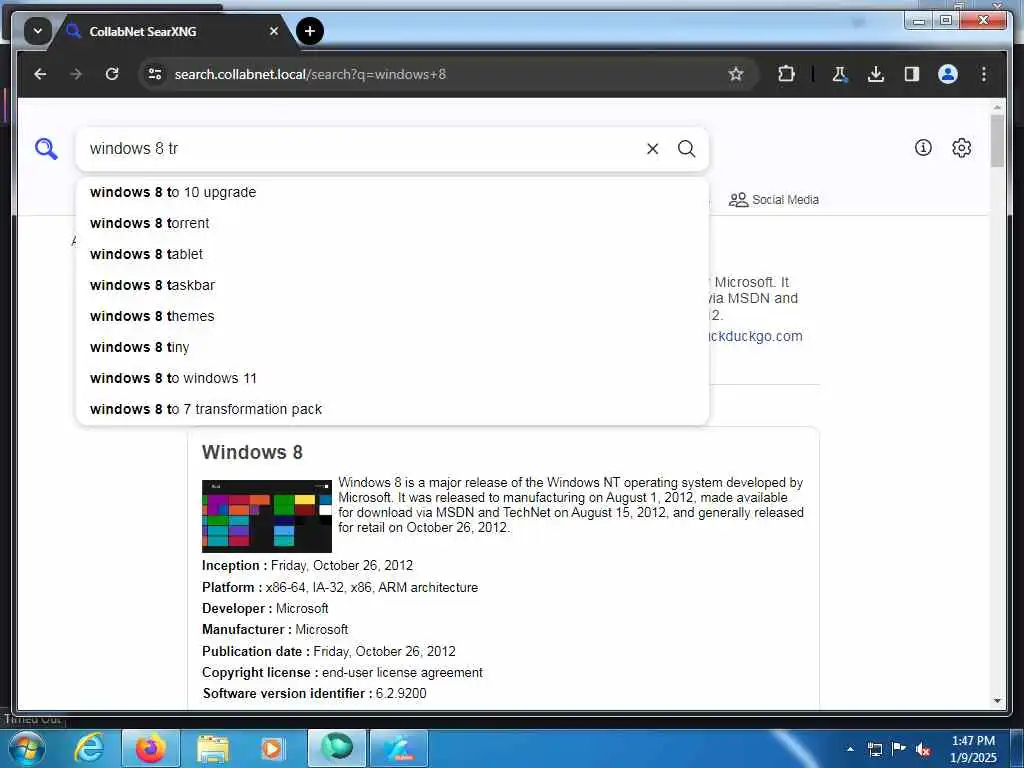Choose suggestion "windows 8 taskbar"
1024x768 pixels.
click(392, 285)
